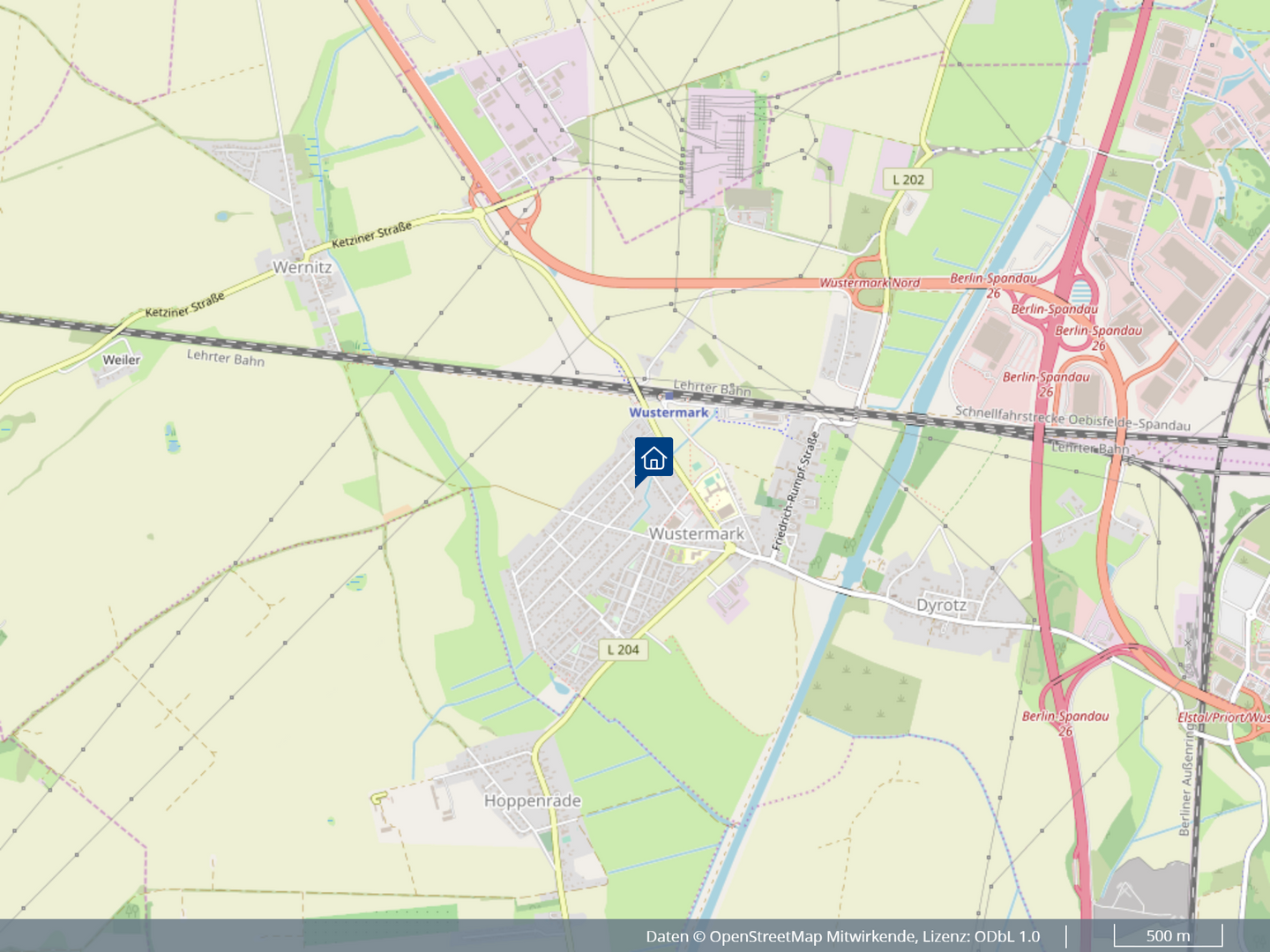This screenshot has width=1270, height=952.
Task: Select the Wustermark railway station square icon
Action: (x=669, y=397)
